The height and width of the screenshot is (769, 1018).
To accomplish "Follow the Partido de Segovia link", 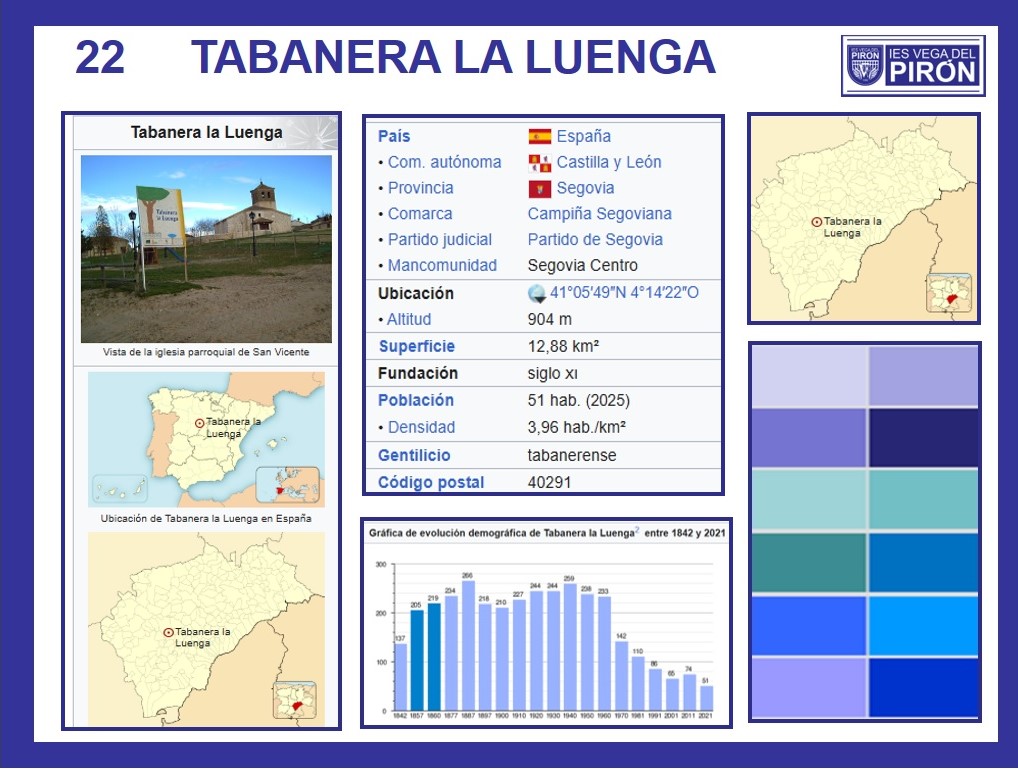I will pos(594,240).
